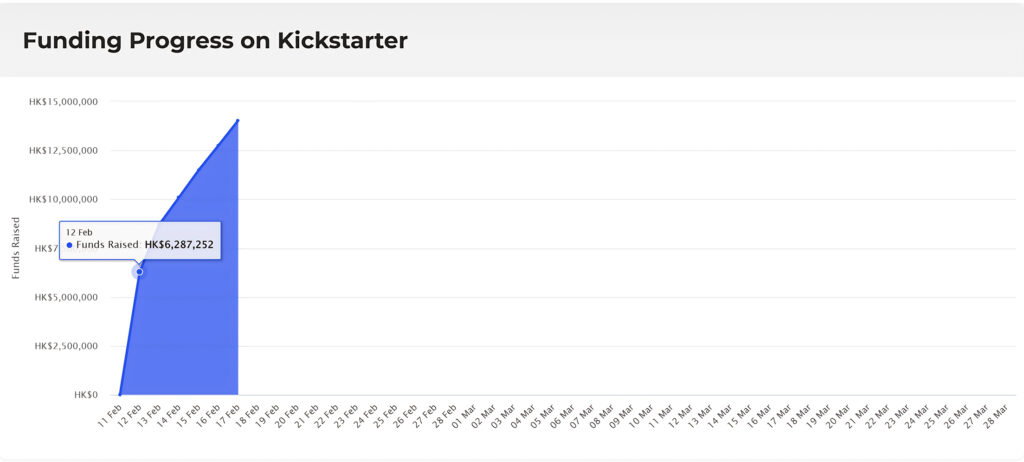Click the '11 Feb' x-axis date label
The height and width of the screenshot is (462, 1024).
click(x=110, y=415)
